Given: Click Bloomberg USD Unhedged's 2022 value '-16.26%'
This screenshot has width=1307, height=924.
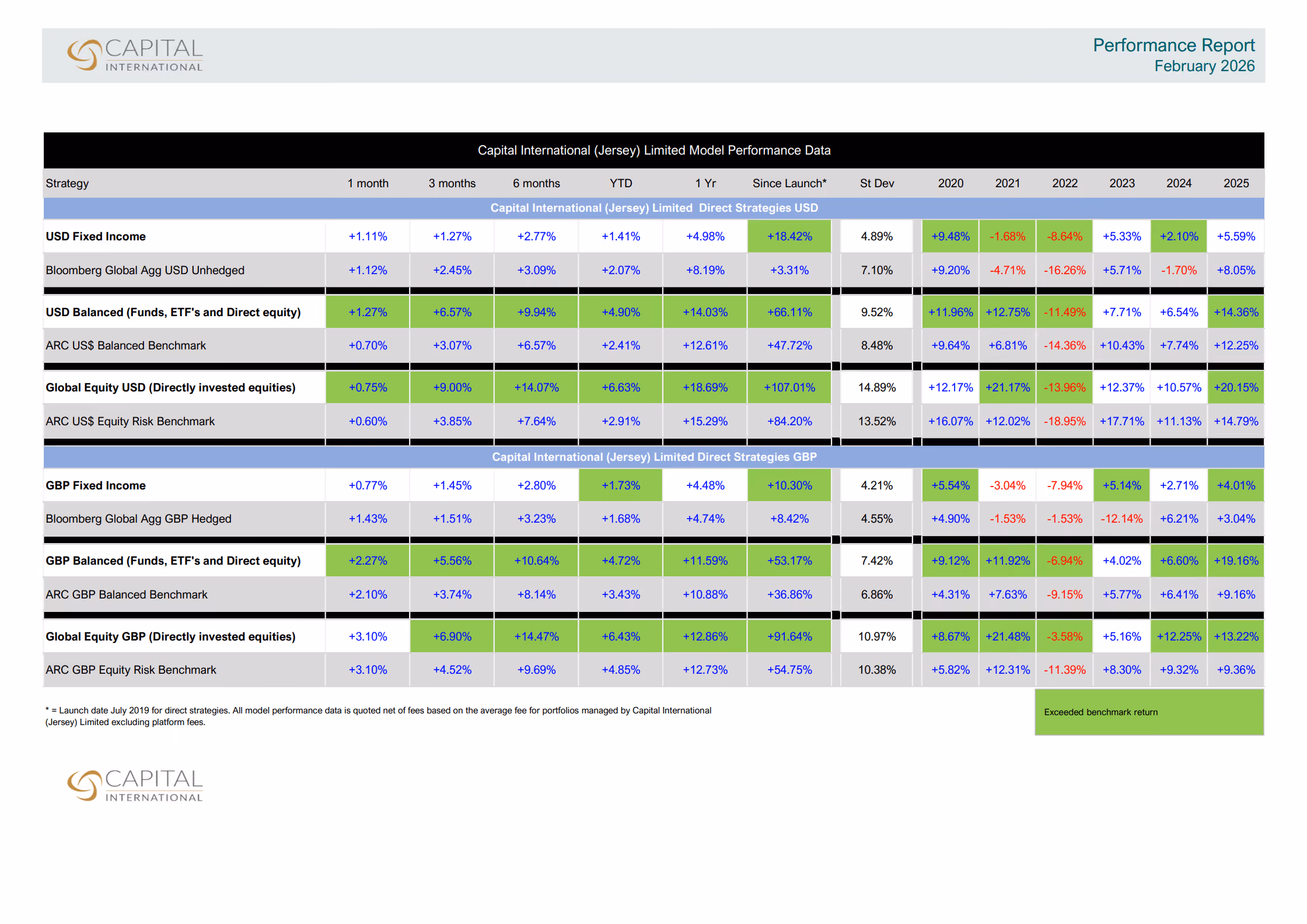Looking at the screenshot, I should coord(1065,270).
